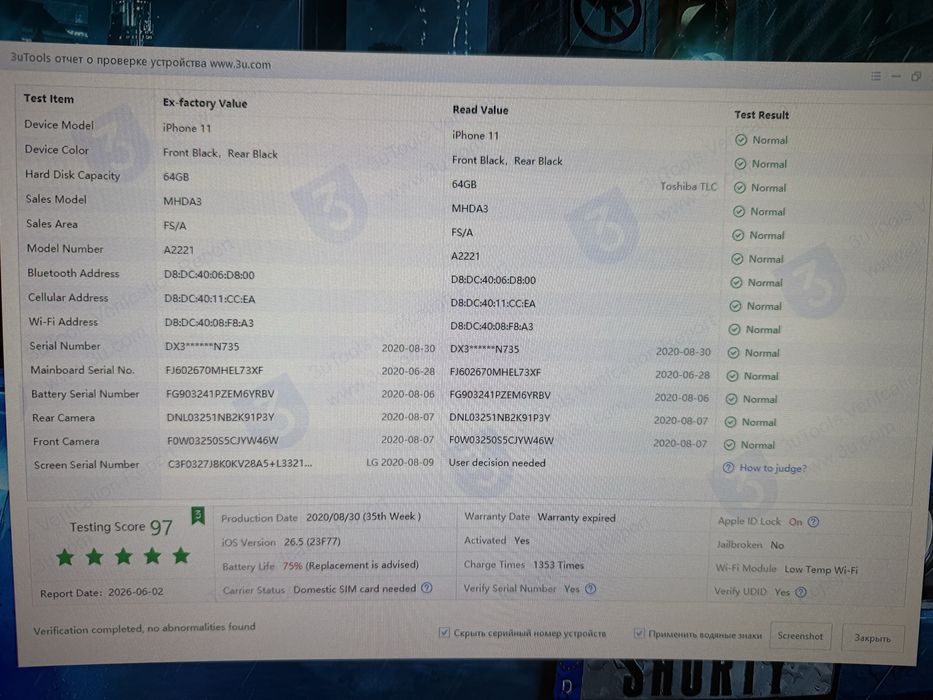Click the 'Ex-factory Value' column header
Image resolution: width=933 pixels, height=700 pixels.
click(205, 103)
